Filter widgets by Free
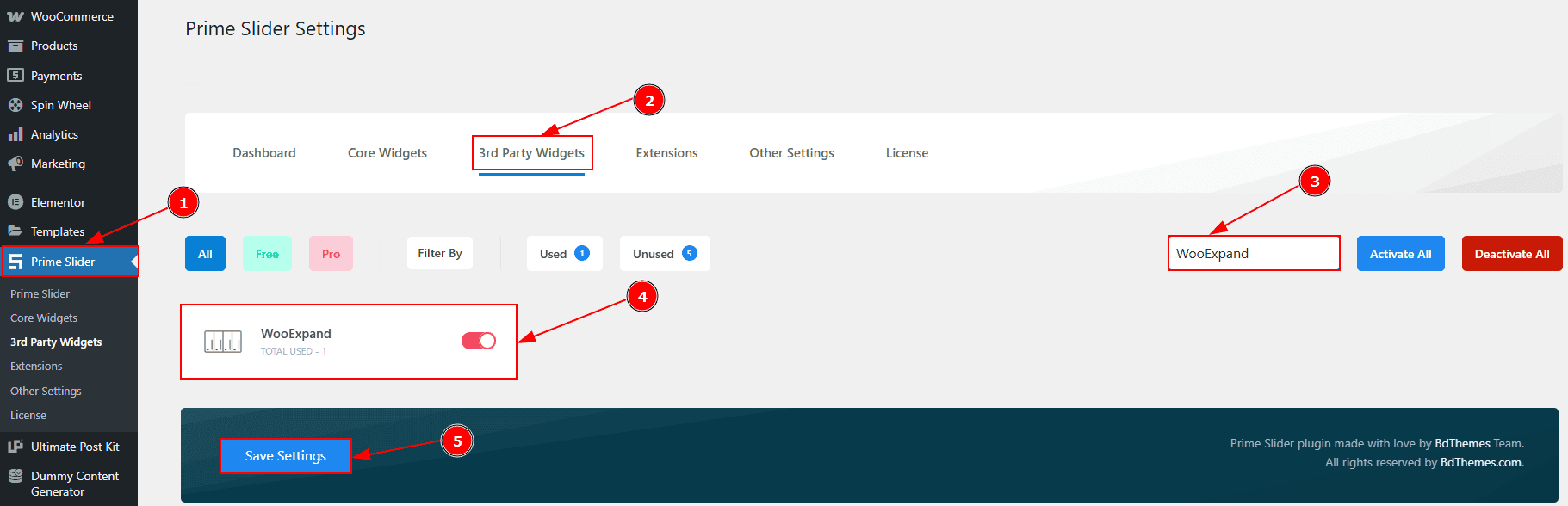This screenshot has width=1568, height=506. 267,254
